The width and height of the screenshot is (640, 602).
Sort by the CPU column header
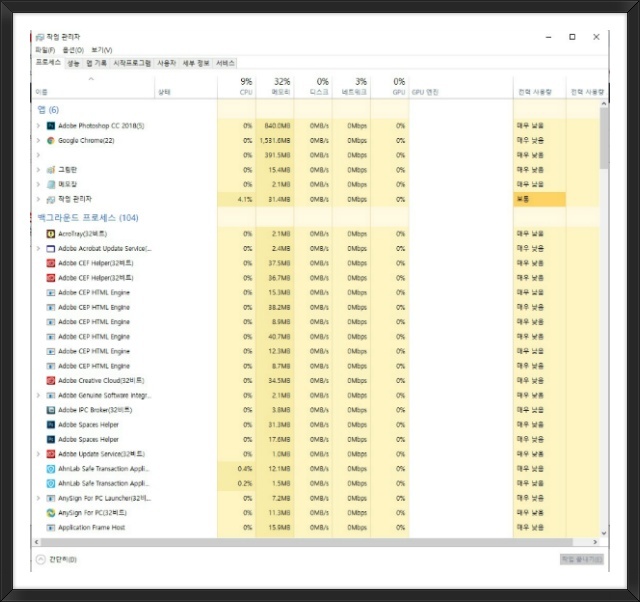(237, 87)
